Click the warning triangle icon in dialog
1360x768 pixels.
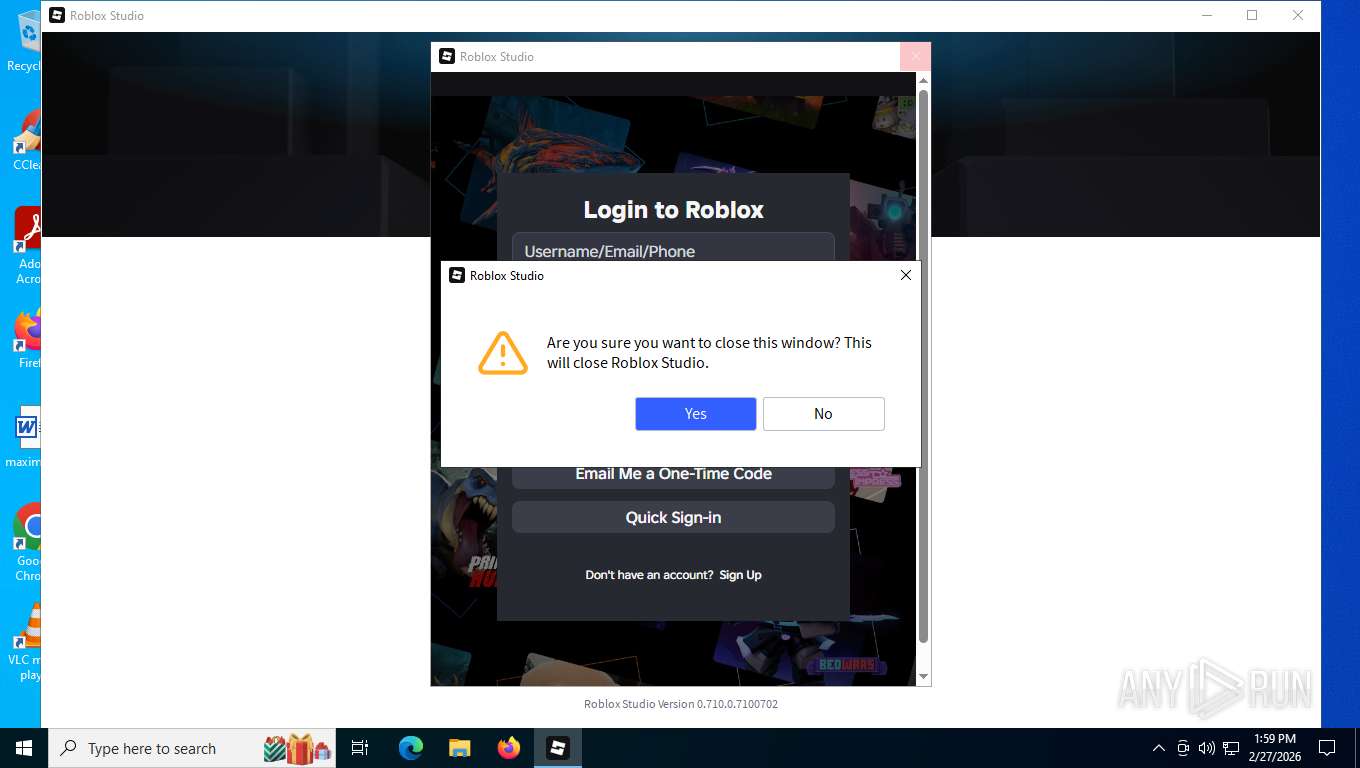(502, 353)
